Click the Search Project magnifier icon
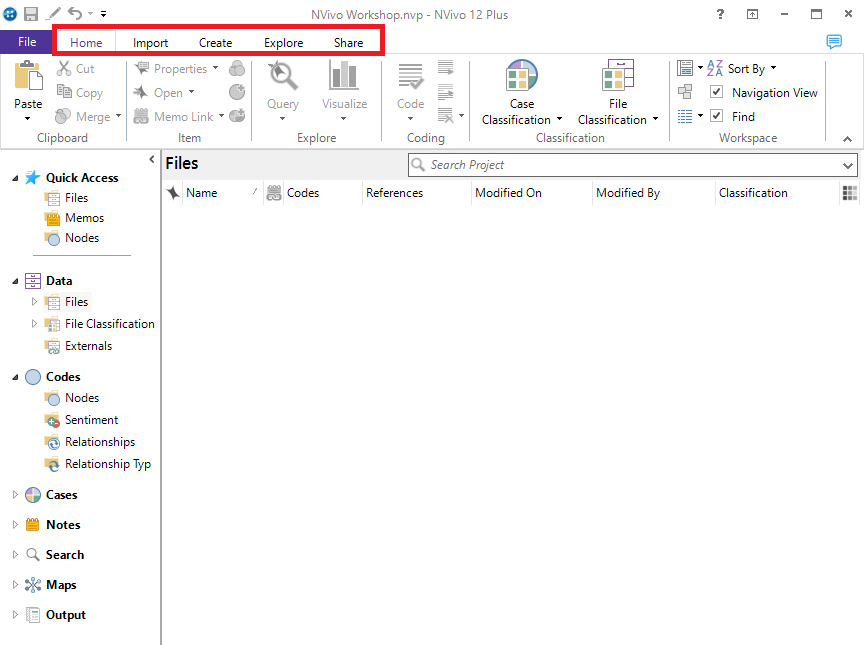The height and width of the screenshot is (645, 864). pyautogui.click(x=418, y=165)
